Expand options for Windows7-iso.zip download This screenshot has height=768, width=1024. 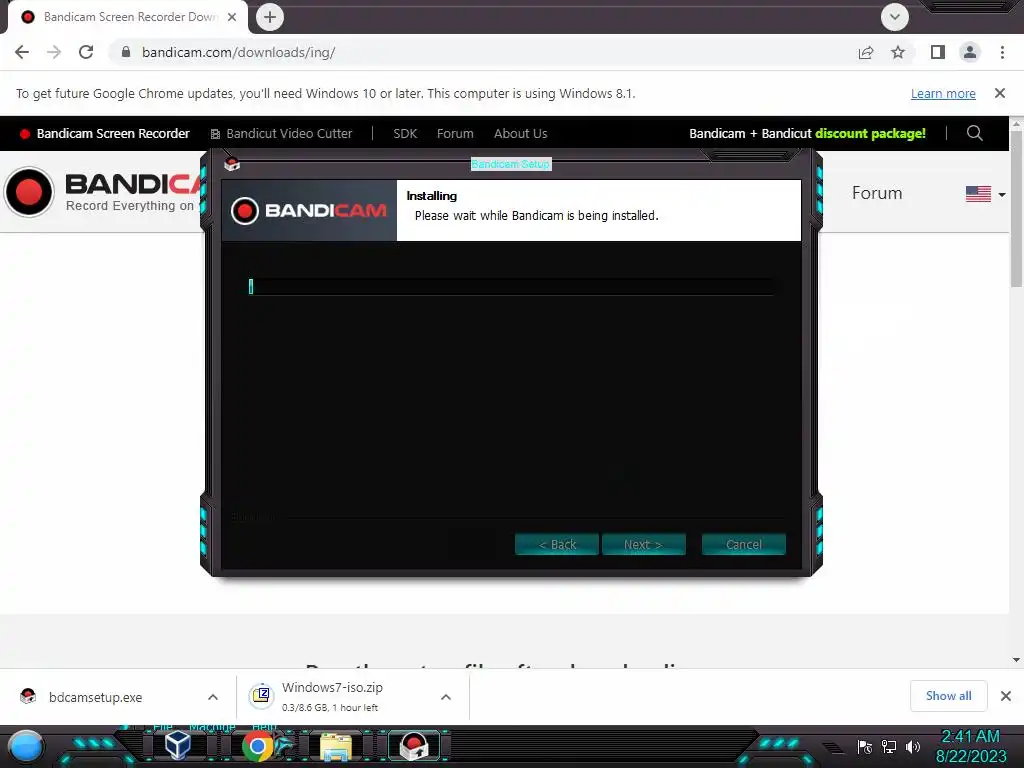446,697
